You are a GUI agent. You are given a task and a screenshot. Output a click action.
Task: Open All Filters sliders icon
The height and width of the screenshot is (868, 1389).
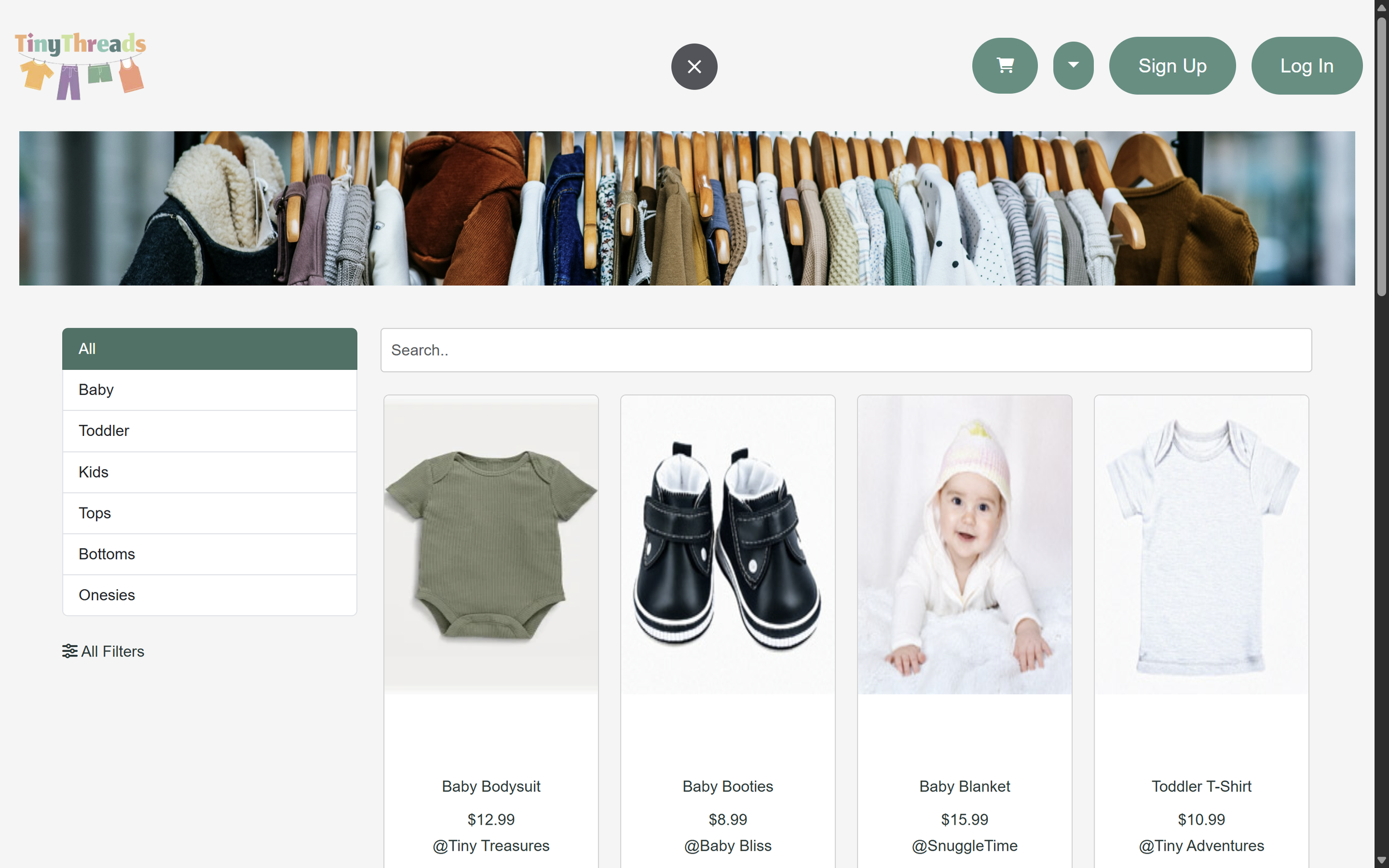69,651
